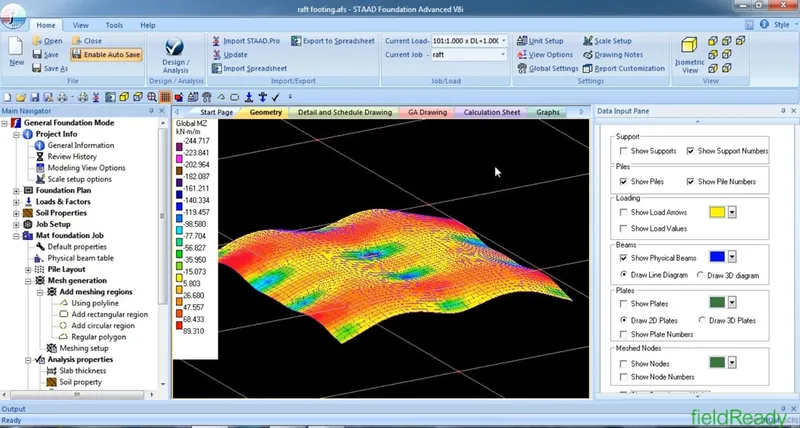
Task: Select Meshing setup in navigator
Action: point(84,348)
